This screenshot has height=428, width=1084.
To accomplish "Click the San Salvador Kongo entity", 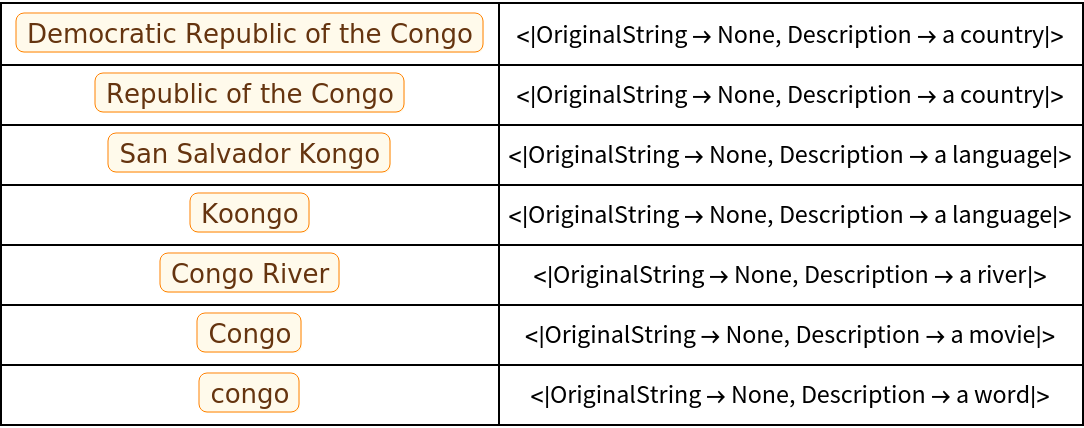I will 249,154.
